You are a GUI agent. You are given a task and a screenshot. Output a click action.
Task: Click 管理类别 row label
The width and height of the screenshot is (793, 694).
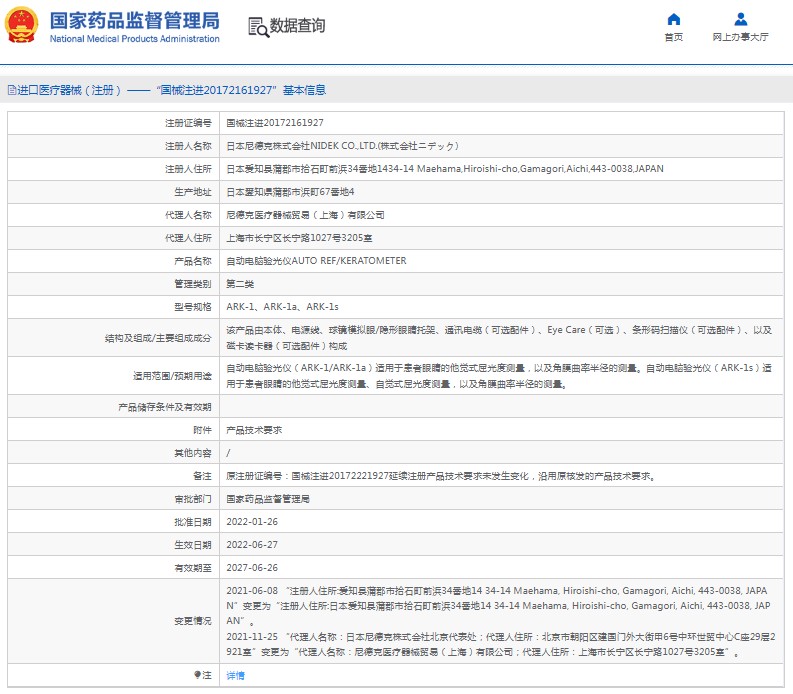coord(193,284)
